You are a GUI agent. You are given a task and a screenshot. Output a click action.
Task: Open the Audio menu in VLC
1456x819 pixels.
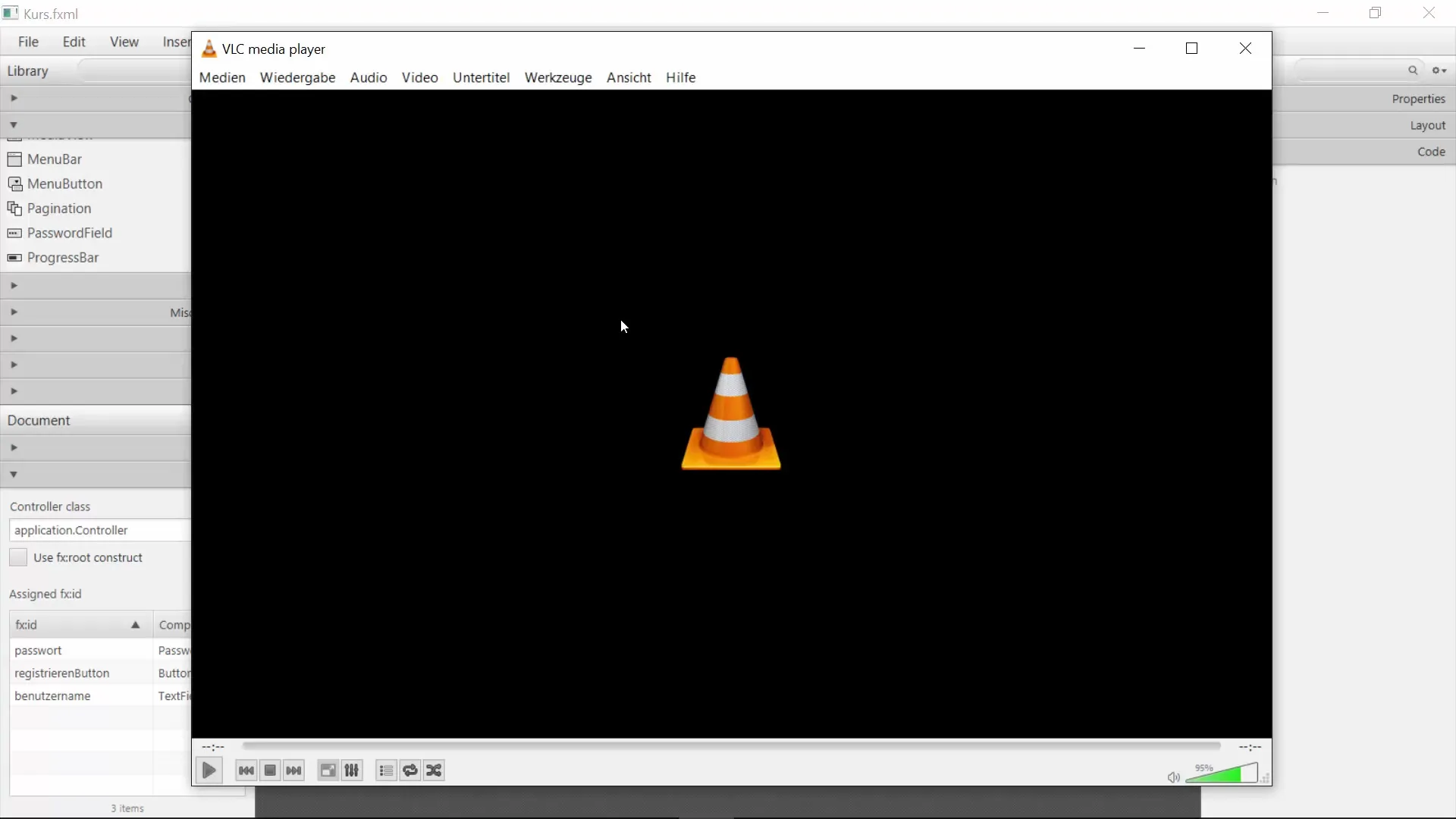click(x=369, y=77)
